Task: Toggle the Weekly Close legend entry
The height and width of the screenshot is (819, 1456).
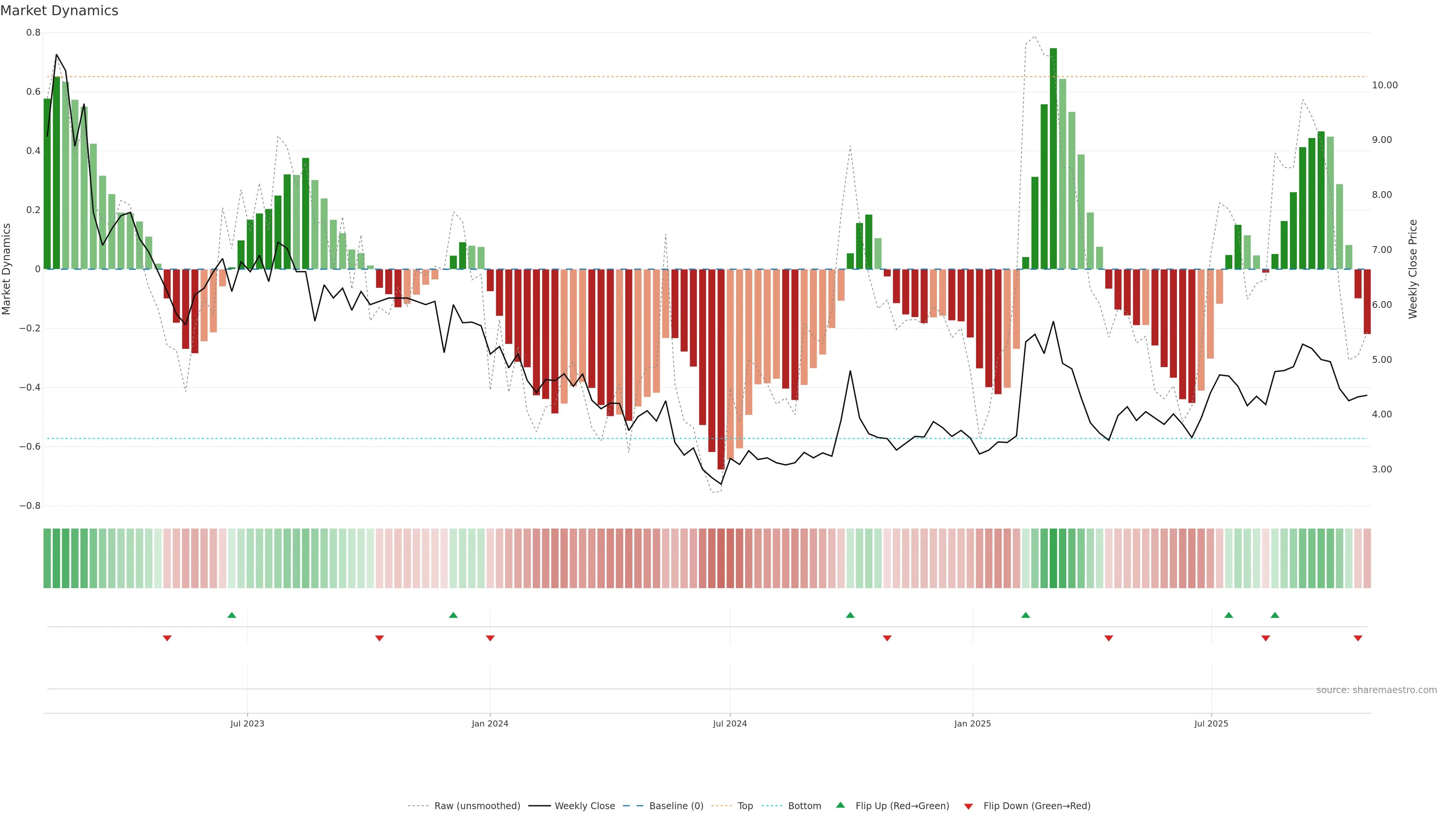Action: point(584,806)
